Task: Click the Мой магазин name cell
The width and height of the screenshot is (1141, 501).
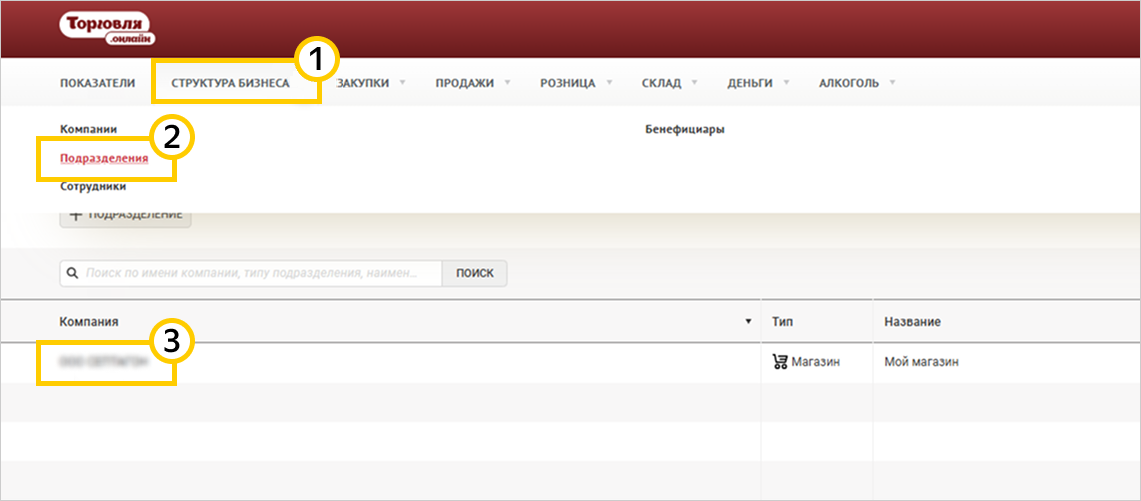Action: 921,362
